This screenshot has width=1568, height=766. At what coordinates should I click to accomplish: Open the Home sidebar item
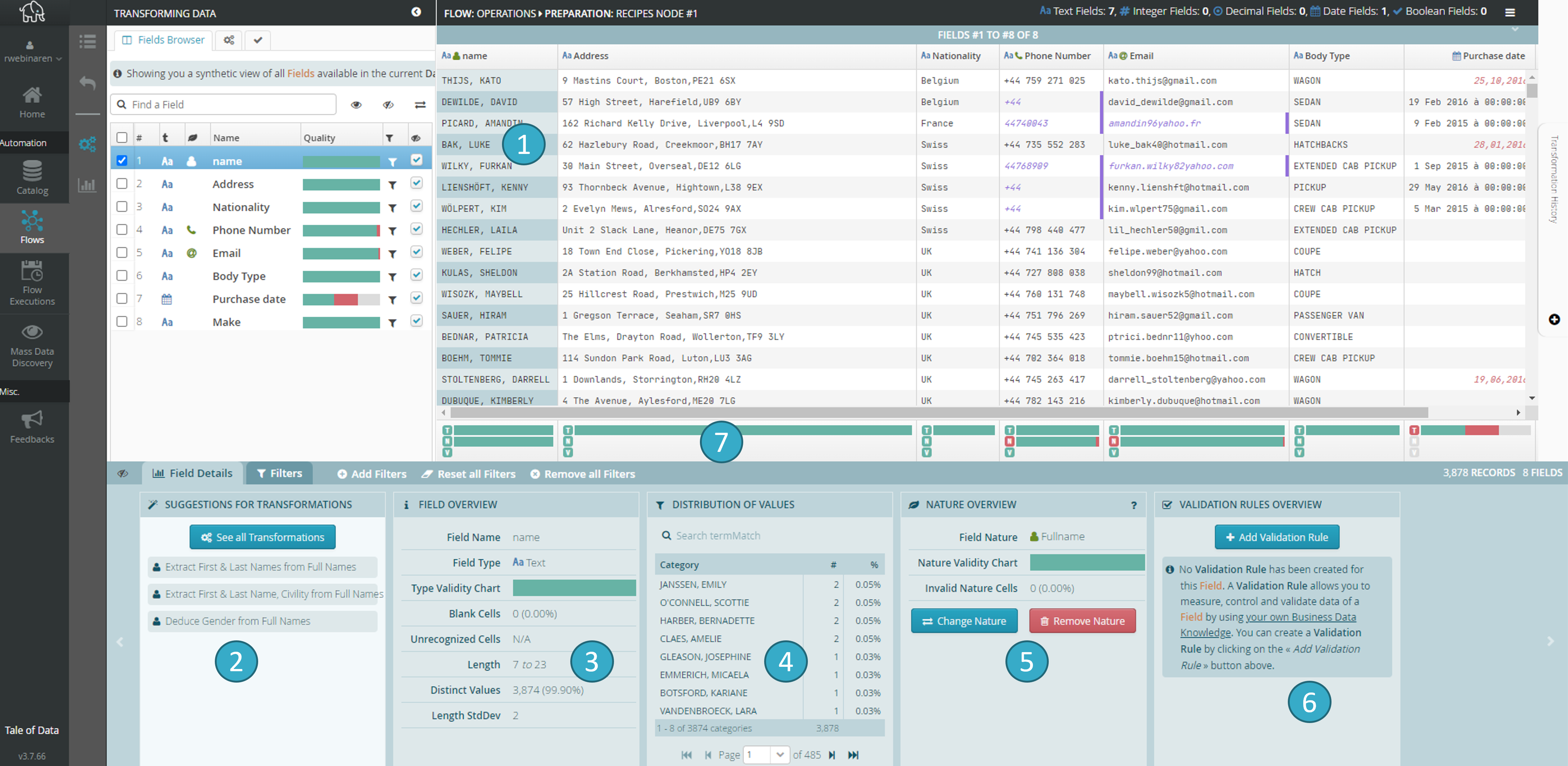[32, 102]
